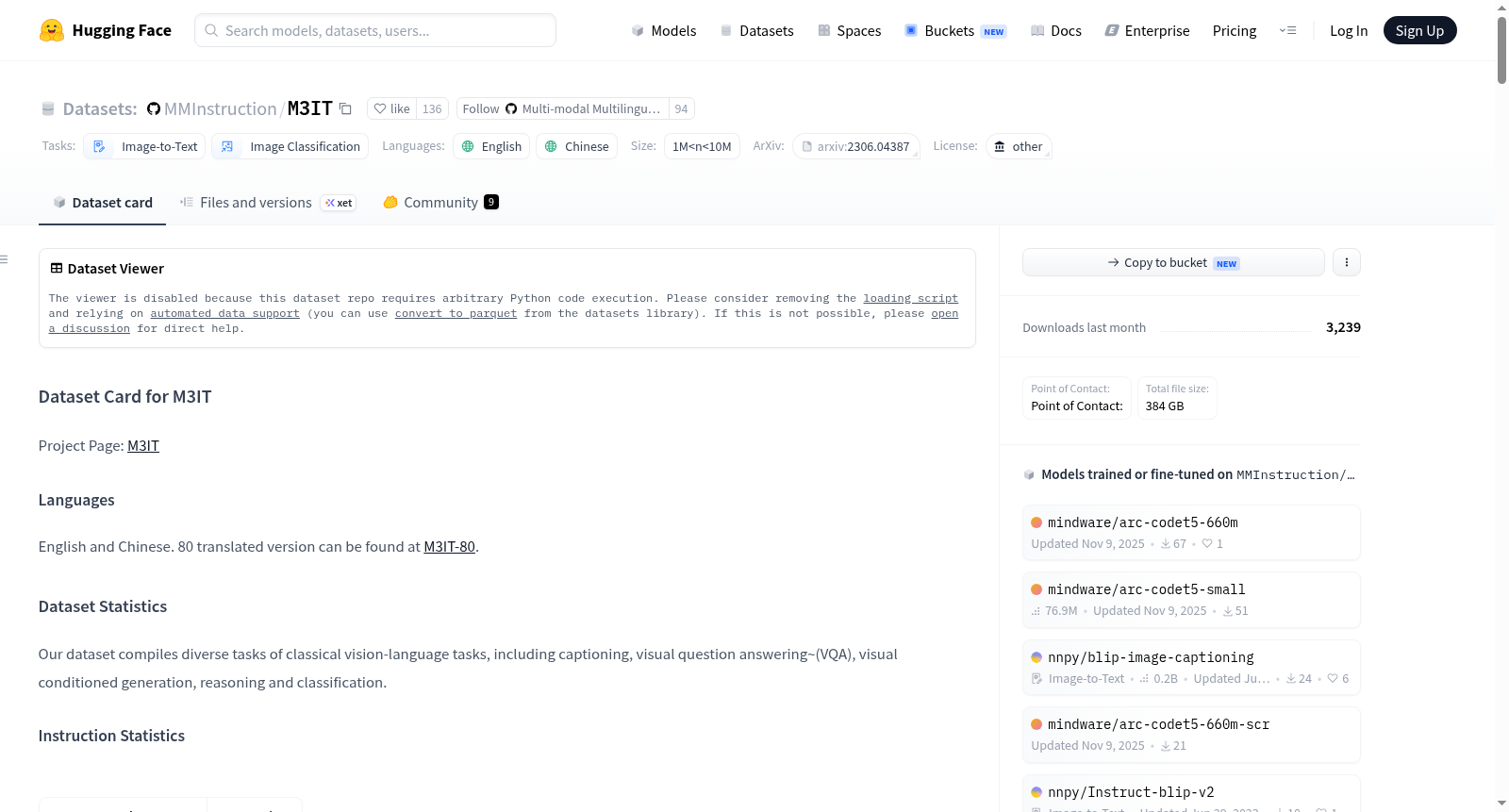This screenshot has width=1509, height=812.
Task: Open the loading script link
Action: click(x=910, y=298)
